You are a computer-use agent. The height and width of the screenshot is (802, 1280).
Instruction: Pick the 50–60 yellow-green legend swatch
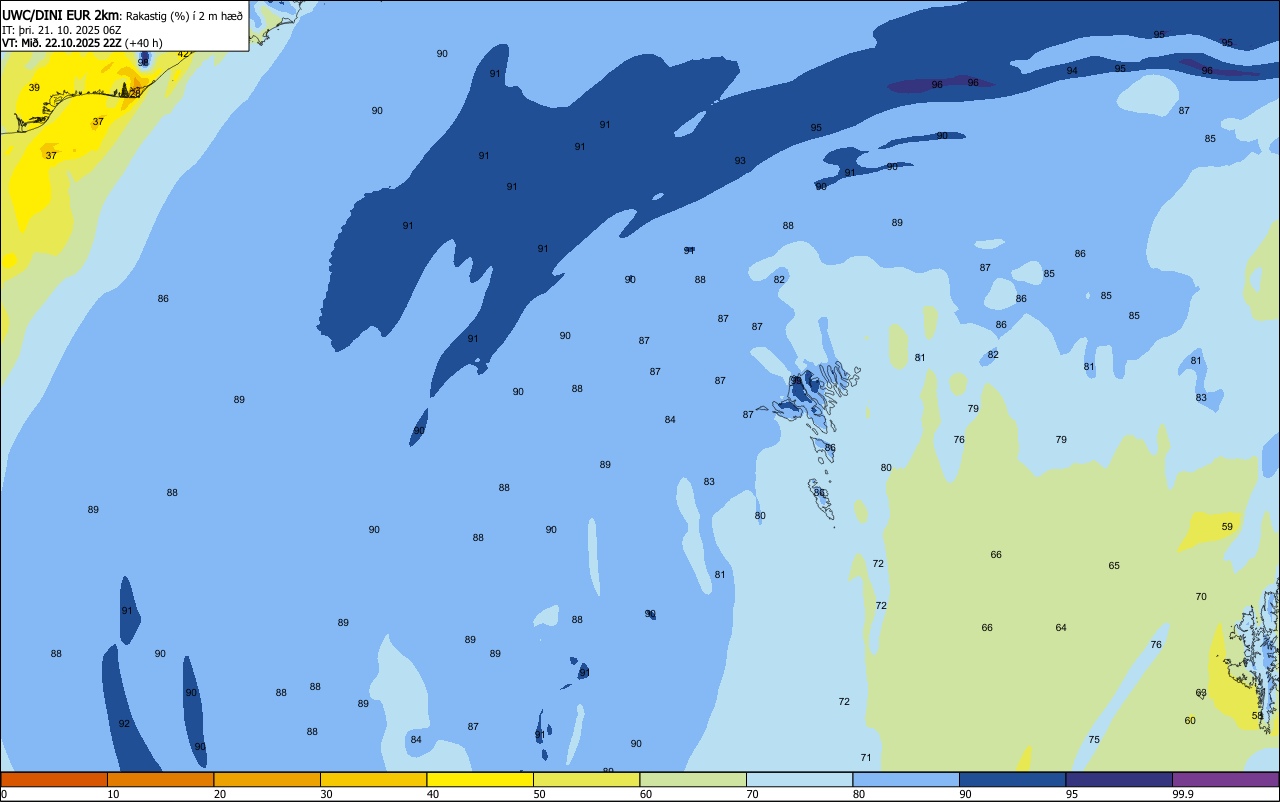tap(586, 779)
